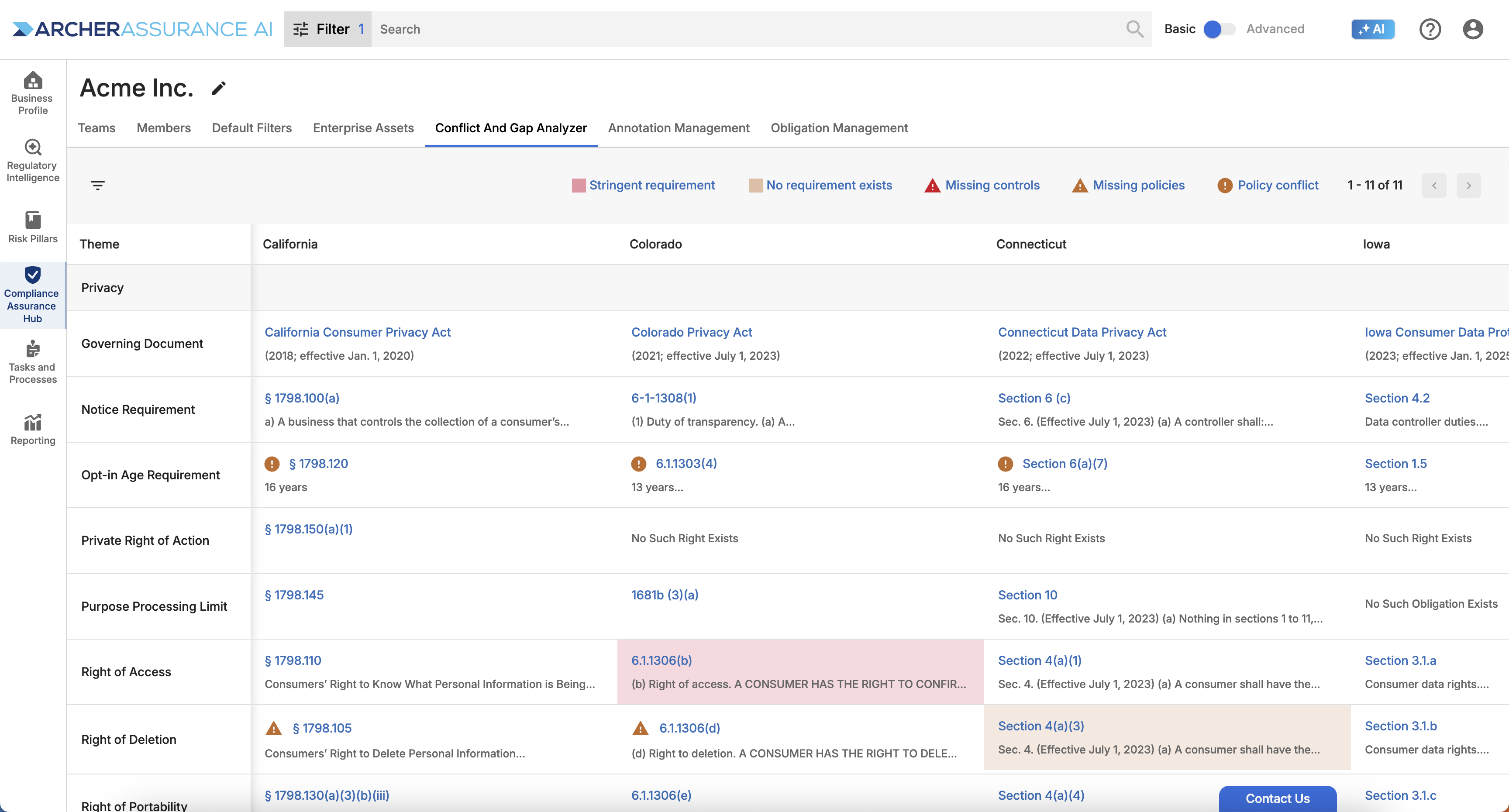Open § 1798.145 purpose limit link
Viewport: 1509px width, 812px height.
coord(294,595)
